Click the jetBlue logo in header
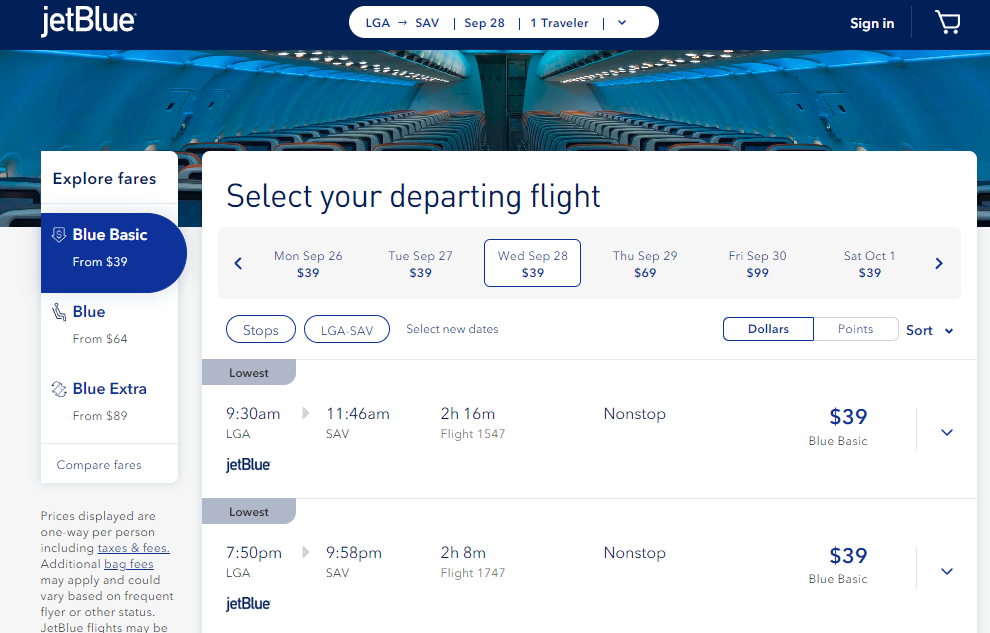This screenshot has width=990, height=633. point(88,21)
